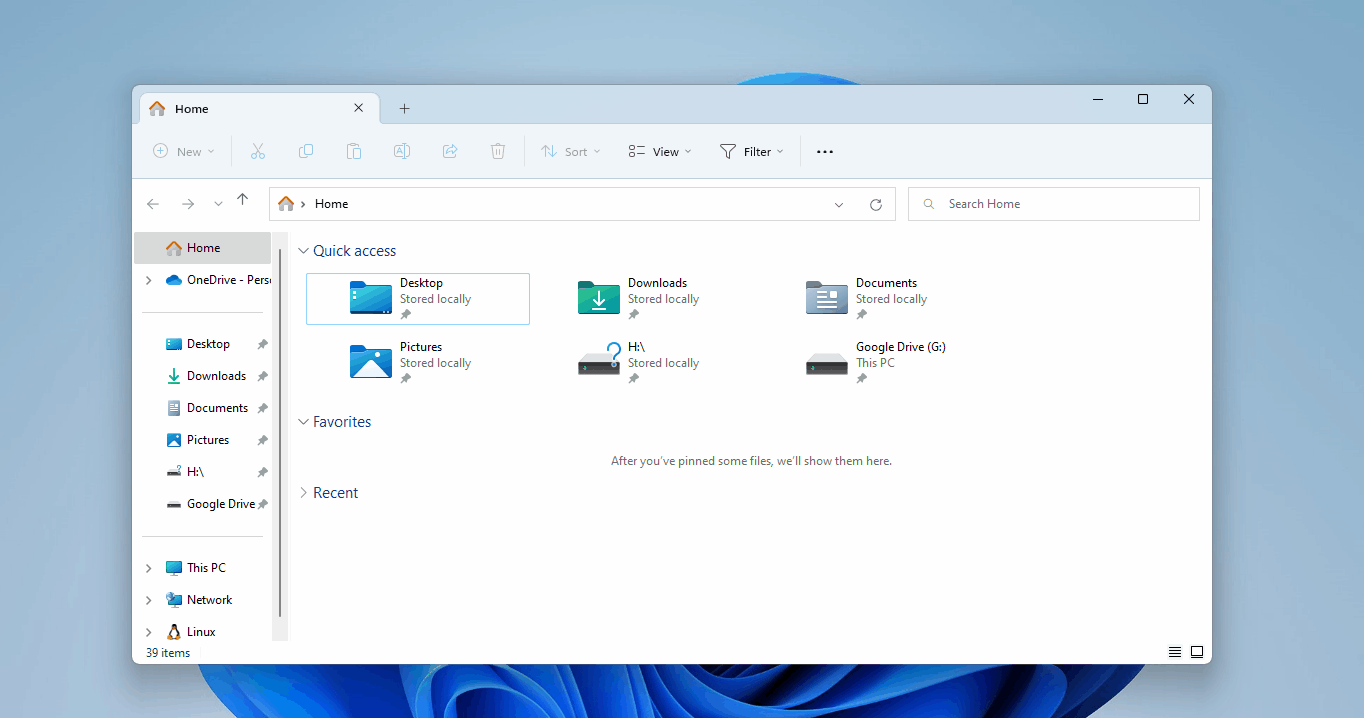Image resolution: width=1364 pixels, height=718 pixels.
Task: Click the pin icon beside H:\ in sidebar
Action: (262, 472)
